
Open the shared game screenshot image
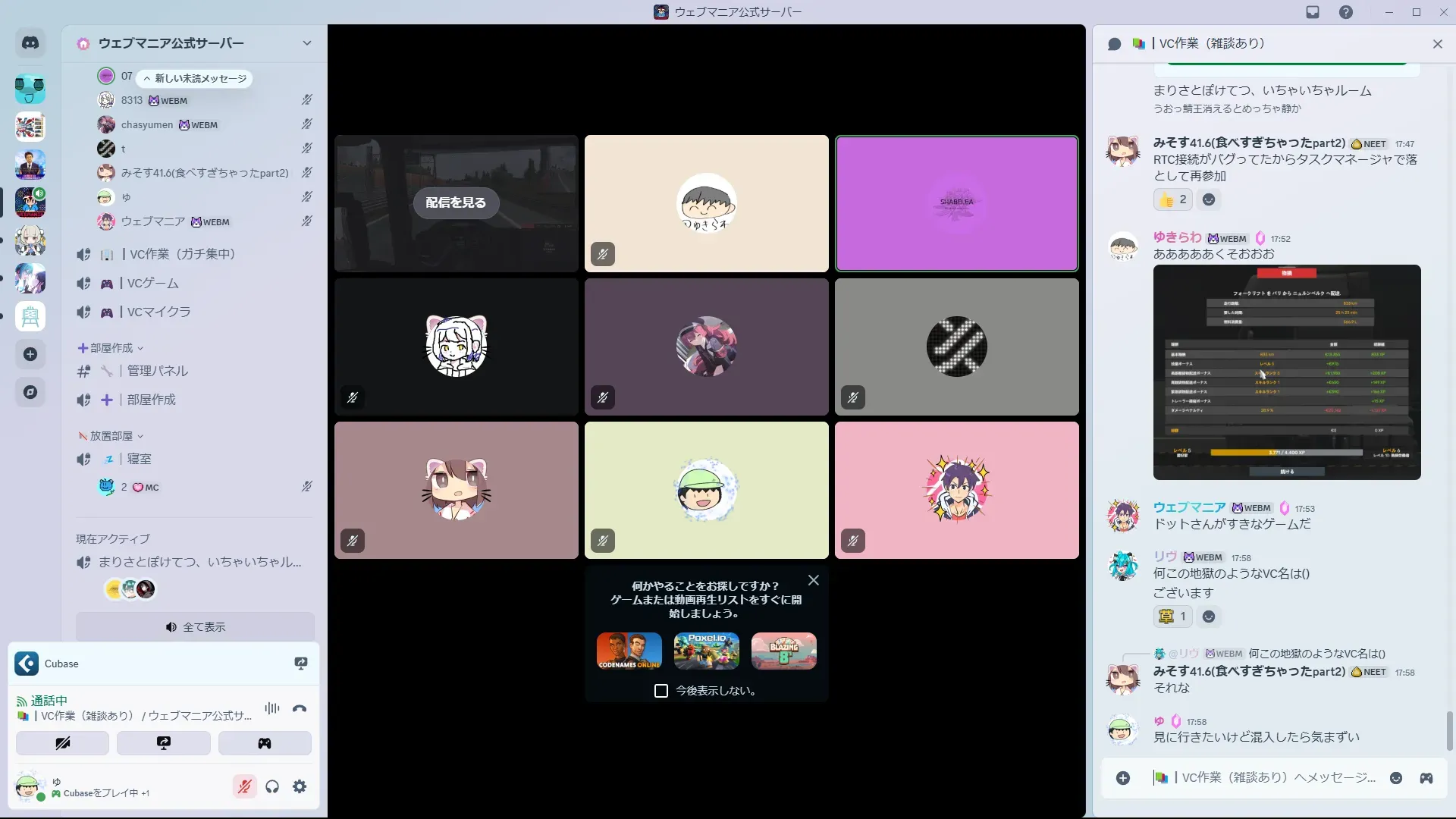coord(1287,372)
